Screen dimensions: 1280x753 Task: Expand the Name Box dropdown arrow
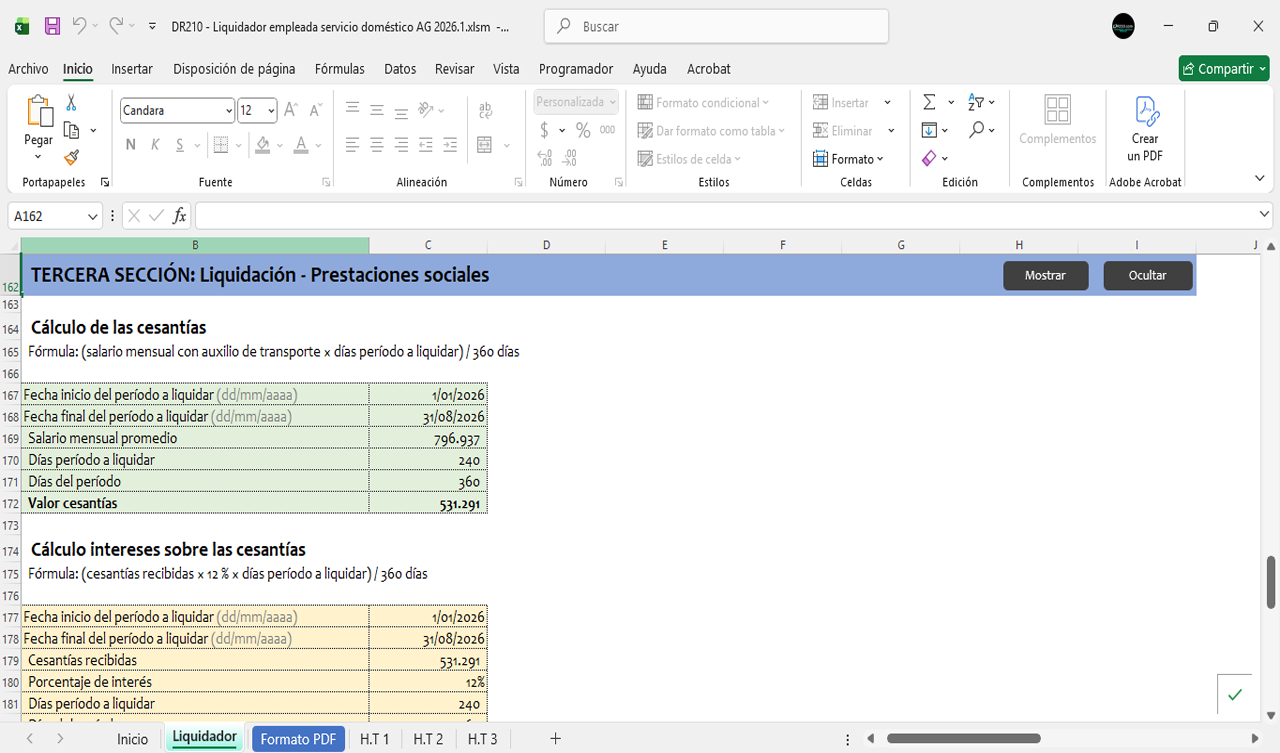click(x=93, y=216)
